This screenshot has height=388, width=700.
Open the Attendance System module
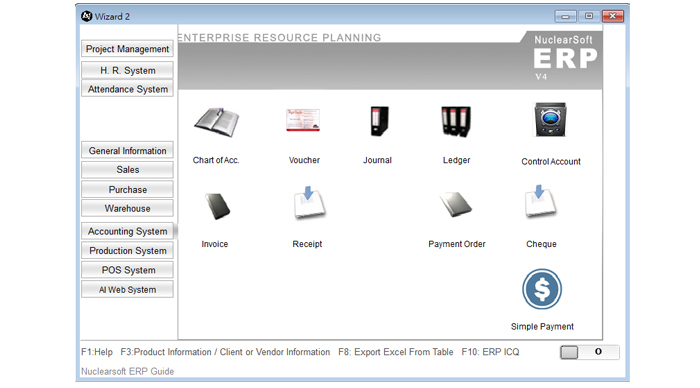(127, 89)
